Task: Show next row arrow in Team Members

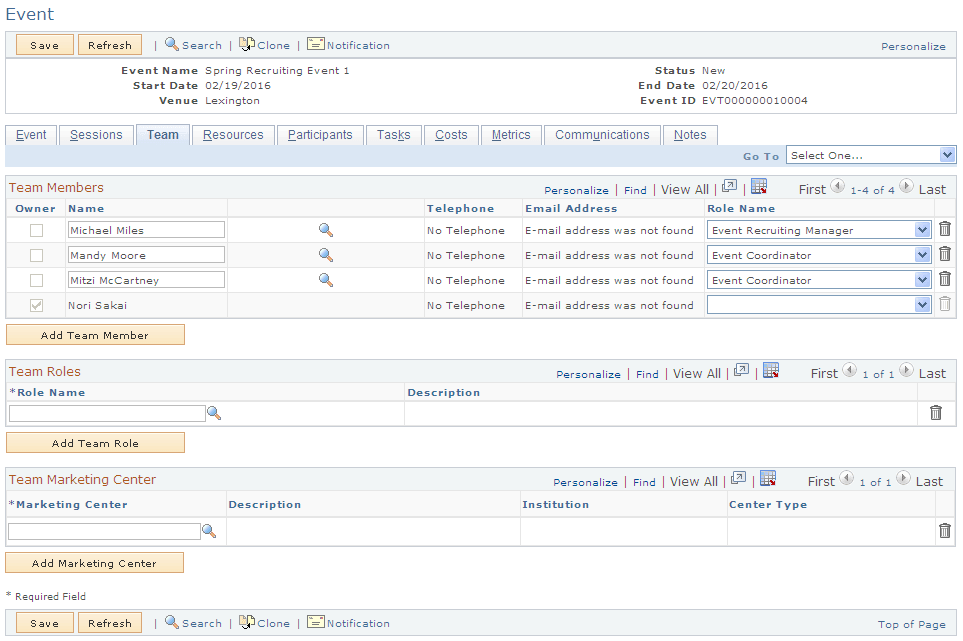Action: pyautogui.click(x=906, y=186)
